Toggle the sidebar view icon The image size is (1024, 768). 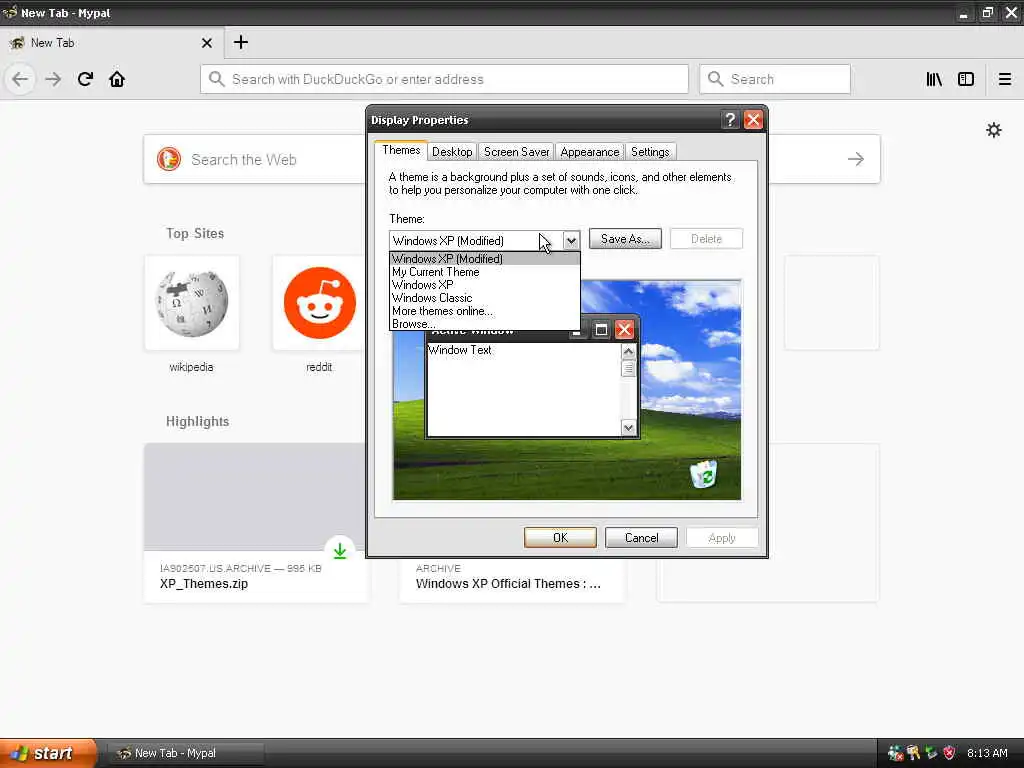click(966, 80)
